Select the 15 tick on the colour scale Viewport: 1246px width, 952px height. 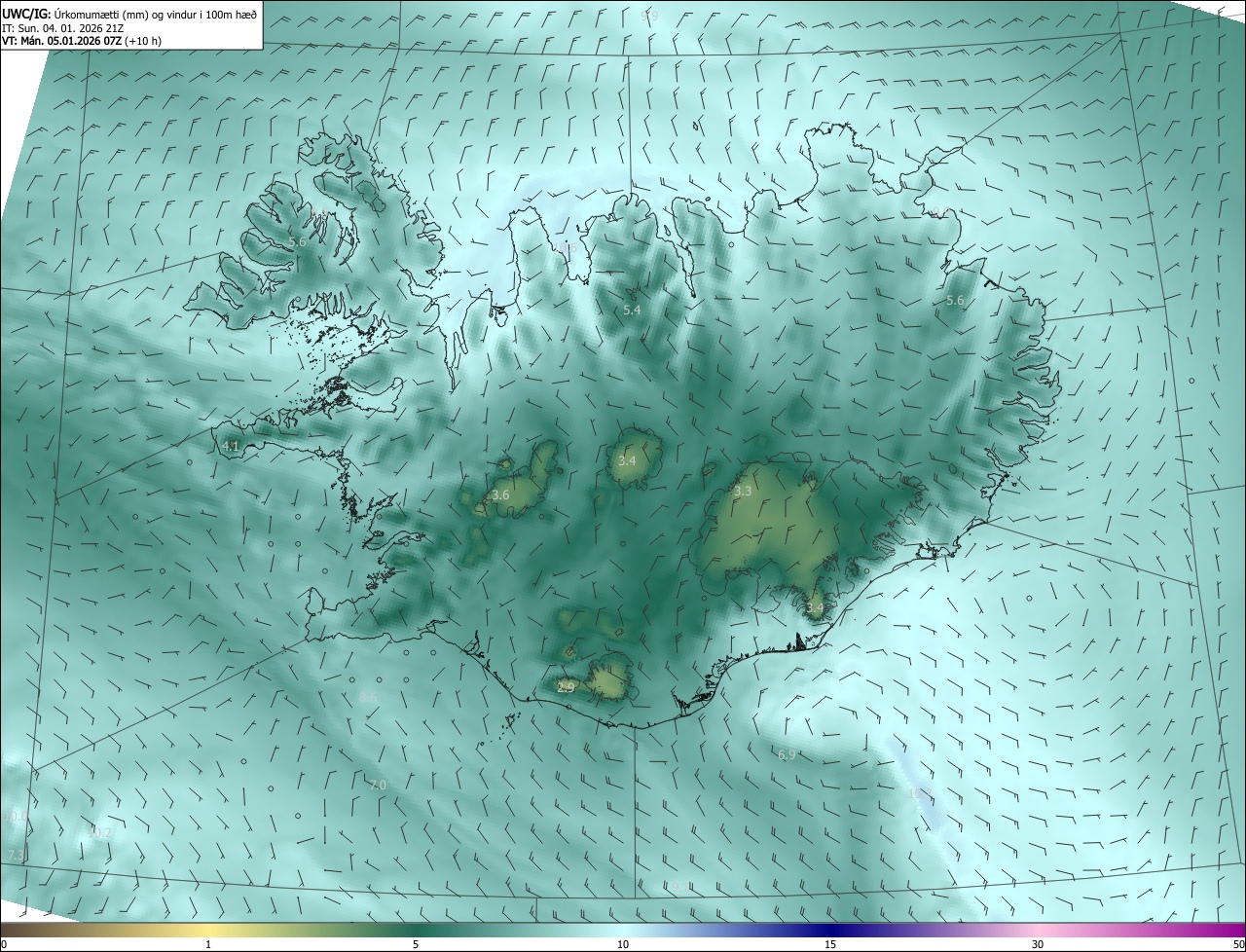pos(830,944)
